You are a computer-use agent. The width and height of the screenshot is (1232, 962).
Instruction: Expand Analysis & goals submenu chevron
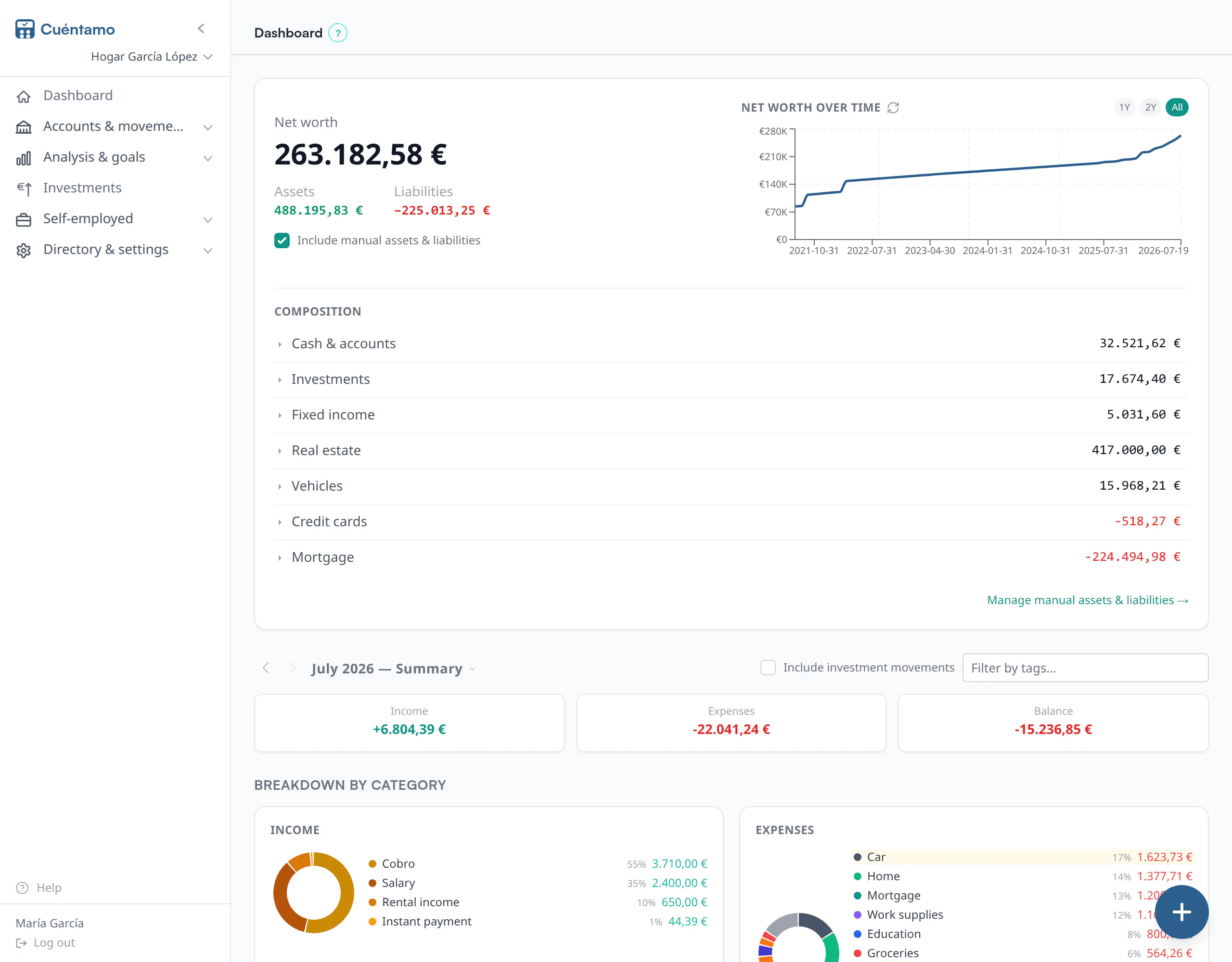click(x=207, y=158)
